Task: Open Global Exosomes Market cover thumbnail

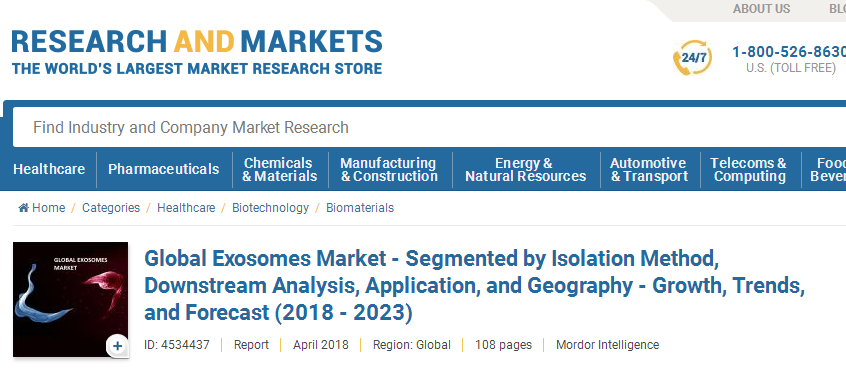Action: click(71, 300)
